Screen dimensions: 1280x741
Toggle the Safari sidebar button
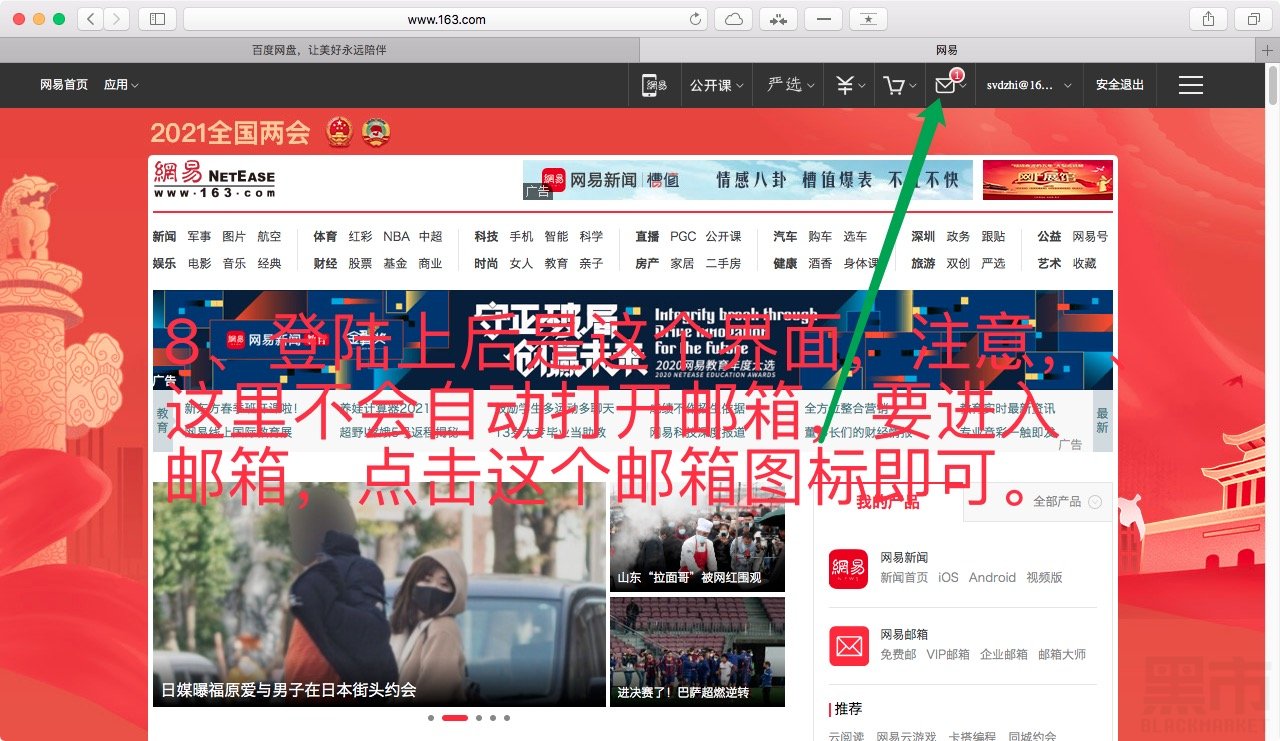coord(157,19)
